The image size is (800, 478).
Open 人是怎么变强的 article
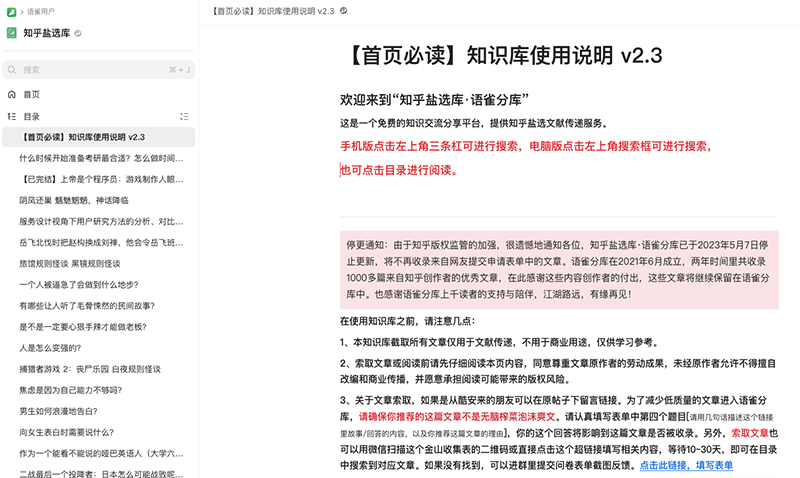pyautogui.click(x=51, y=348)
